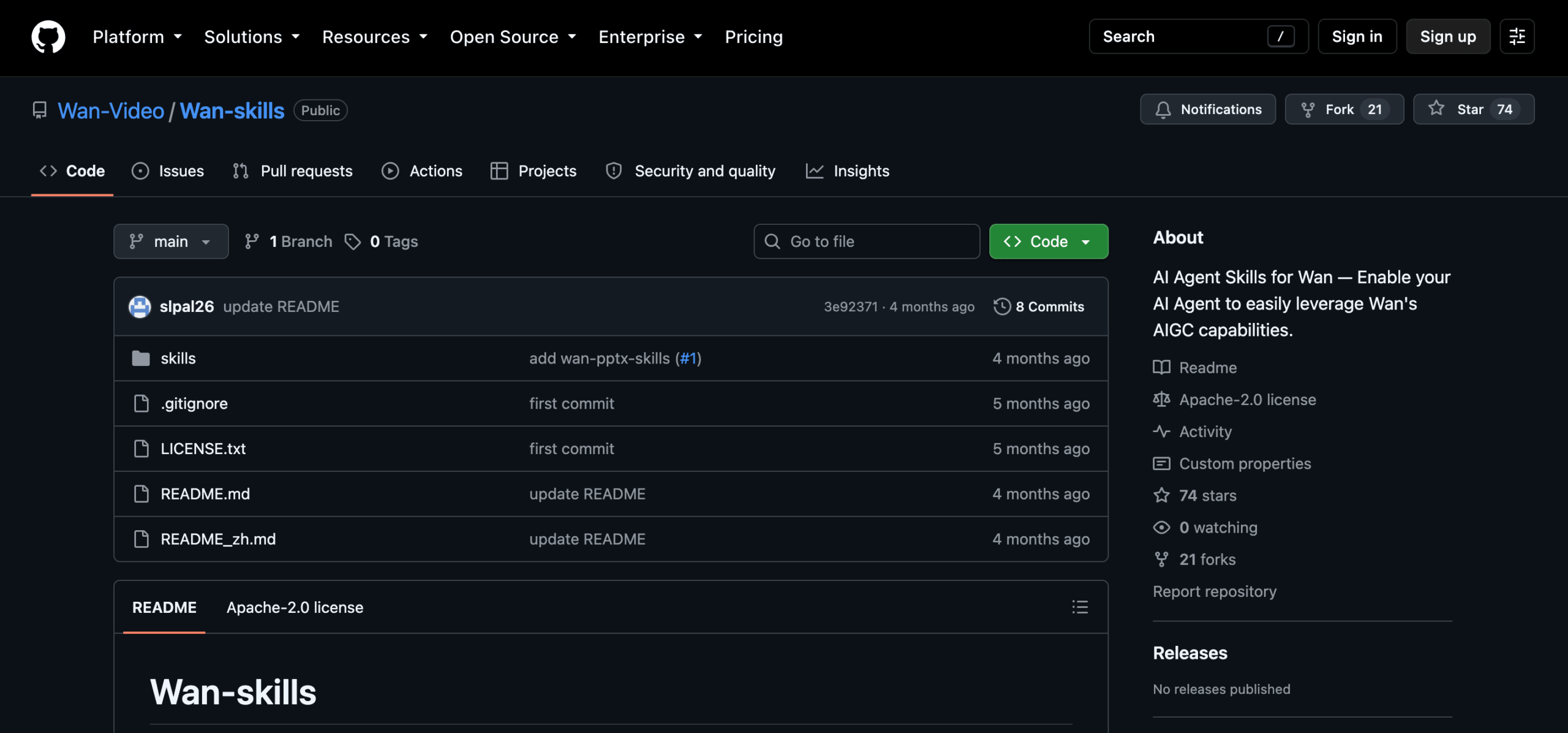This screenshot has width=1568, height=733.
Task: Click the file icon beside README_zh.md
Action: point(141,539)
